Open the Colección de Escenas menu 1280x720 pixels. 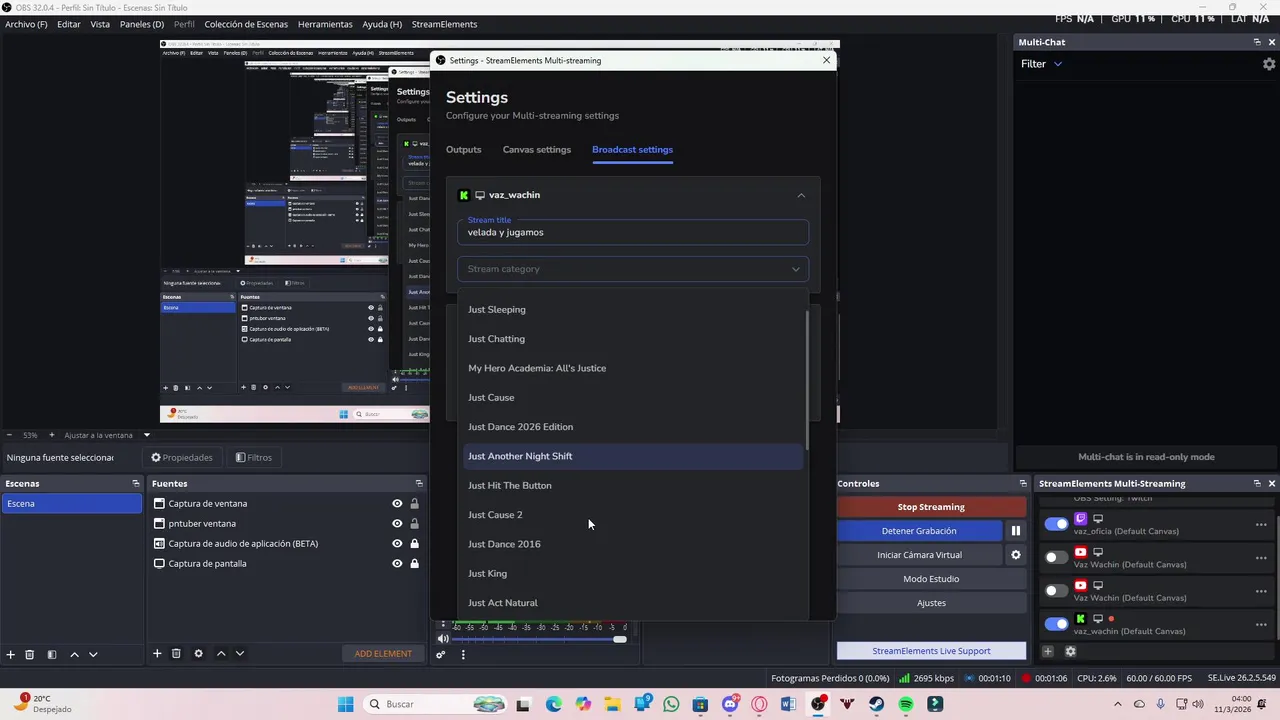[x=246, y=24]
